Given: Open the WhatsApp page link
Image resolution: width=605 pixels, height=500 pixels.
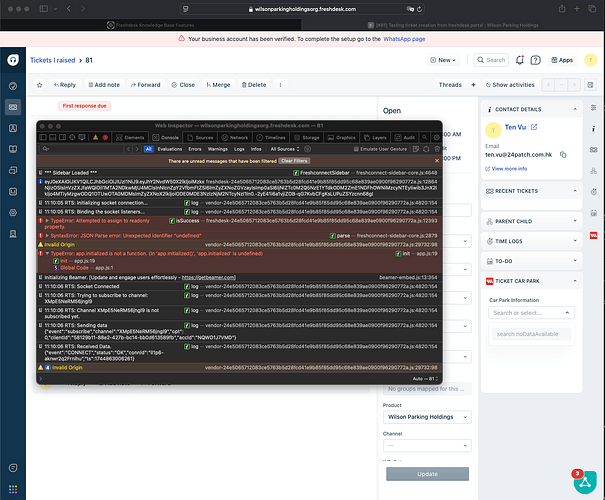Looking at the screenshot, I should [404, 39].
